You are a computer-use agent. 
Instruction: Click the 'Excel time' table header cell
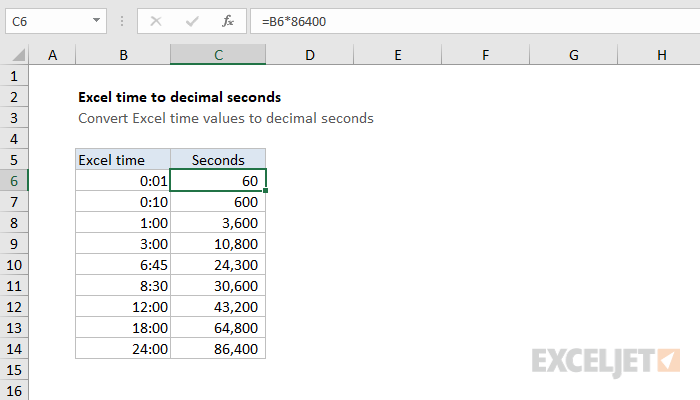click(123, 160)
